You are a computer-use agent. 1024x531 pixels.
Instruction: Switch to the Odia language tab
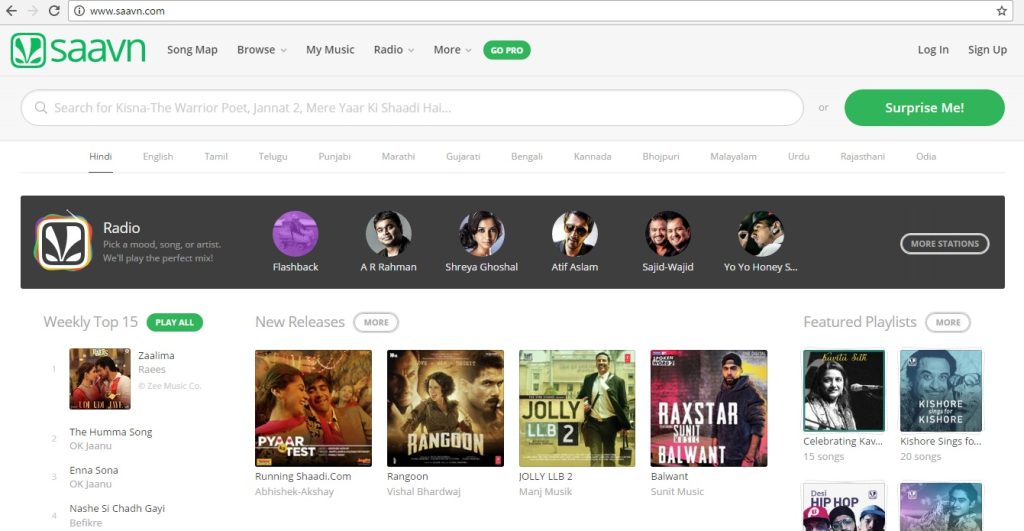point(926,157)
